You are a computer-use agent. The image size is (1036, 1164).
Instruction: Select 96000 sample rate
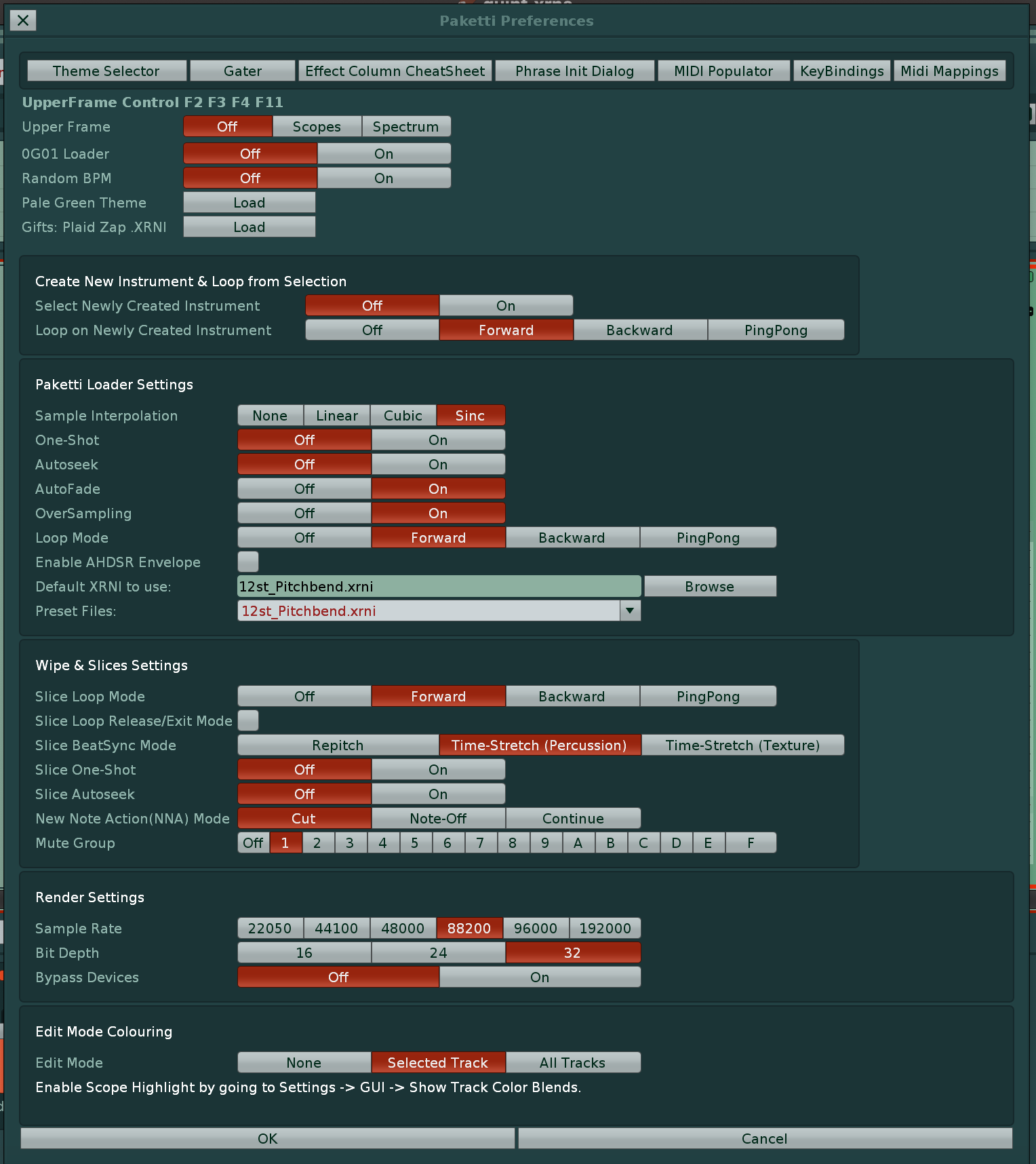tap(535, 928)
